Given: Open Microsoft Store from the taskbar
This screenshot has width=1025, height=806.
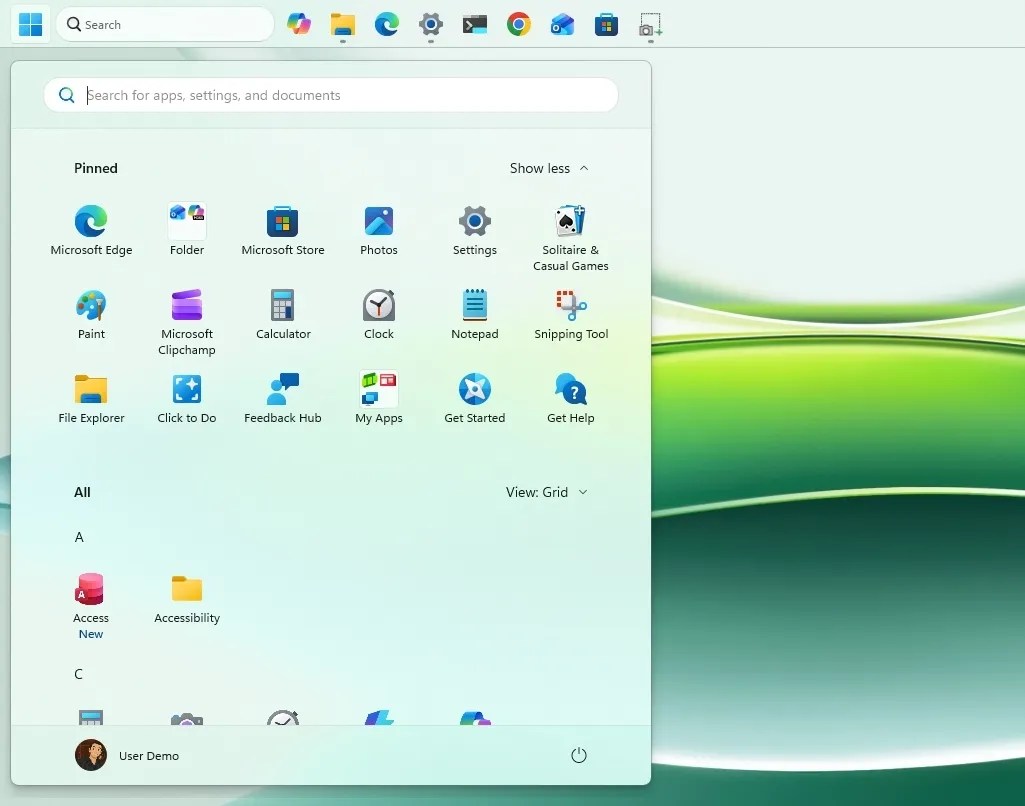Looking at the screenshot, I should (606, 24).
